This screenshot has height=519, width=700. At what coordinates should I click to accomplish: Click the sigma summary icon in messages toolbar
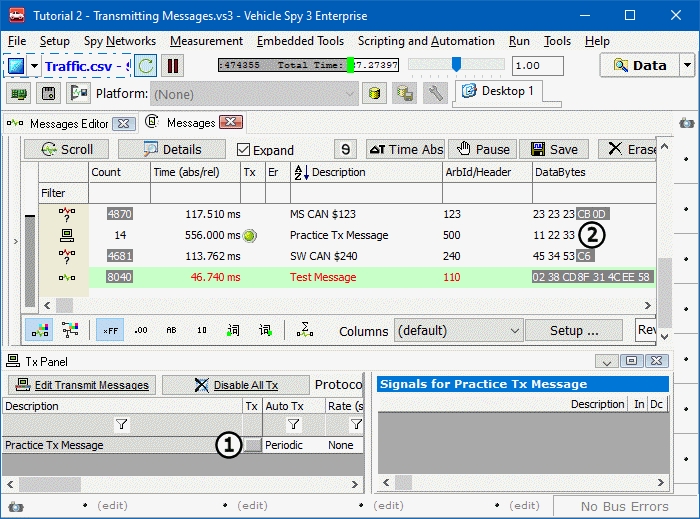click(305, 330)
